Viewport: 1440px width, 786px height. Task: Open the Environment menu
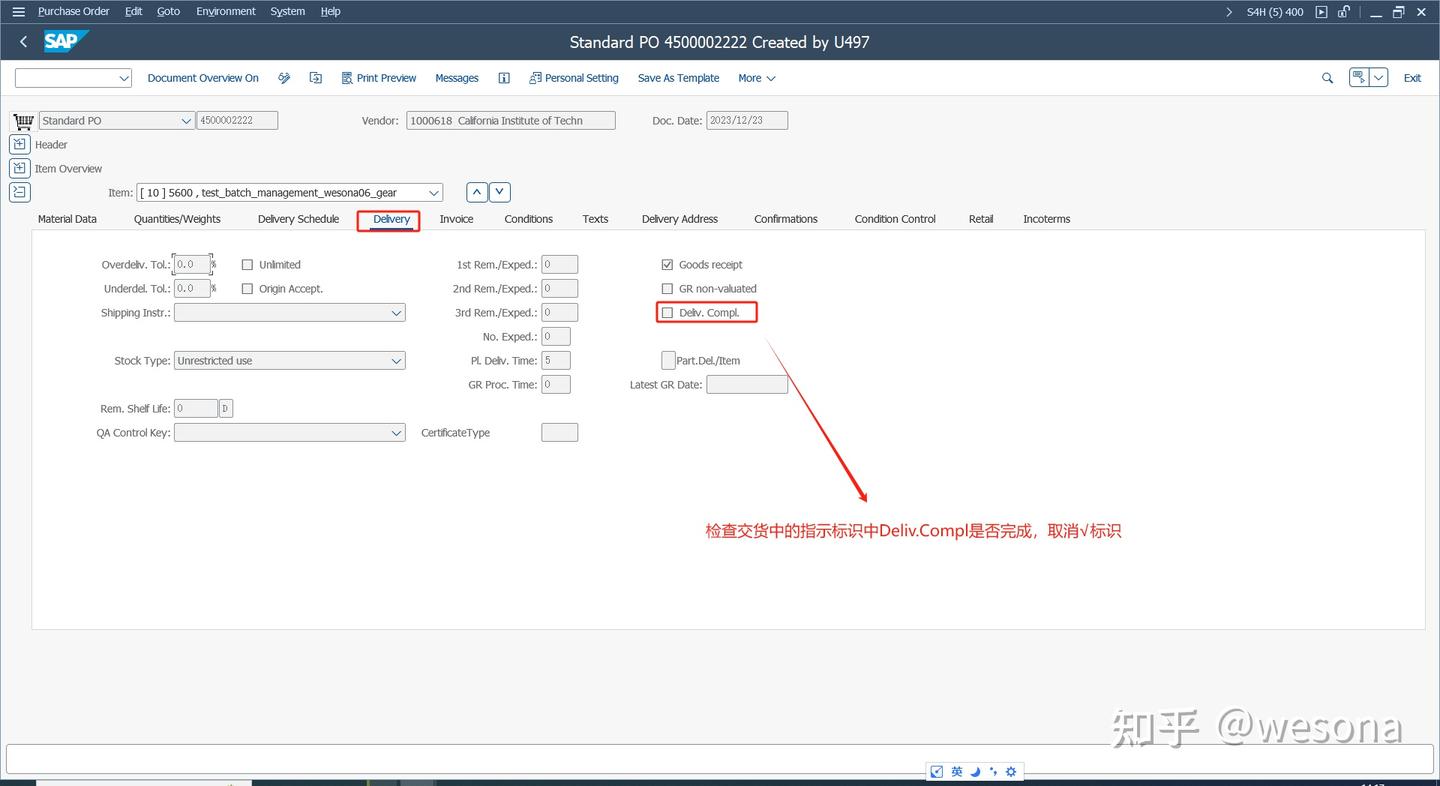[x=226, y=12]
